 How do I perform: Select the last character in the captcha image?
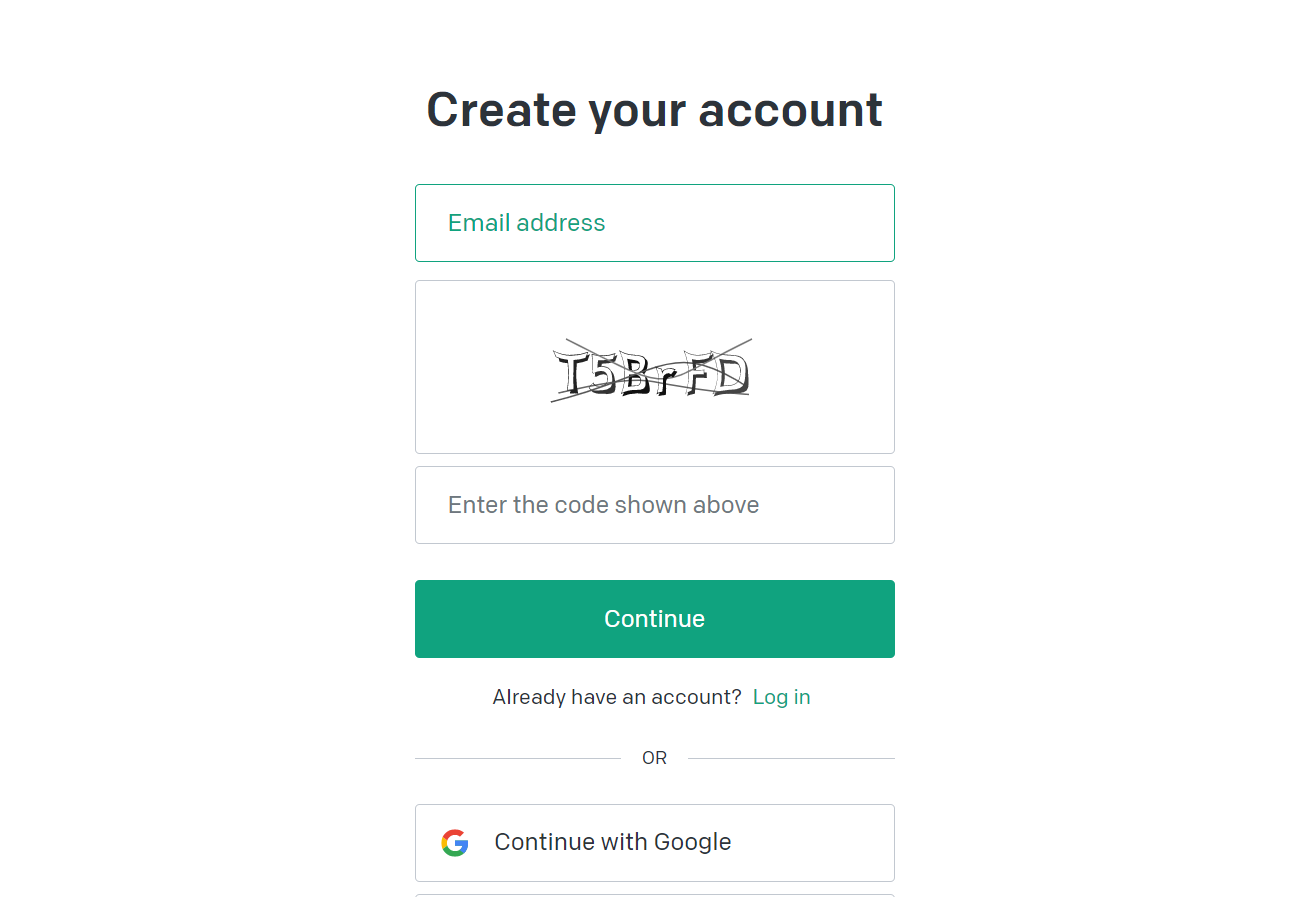pos(733,374)
